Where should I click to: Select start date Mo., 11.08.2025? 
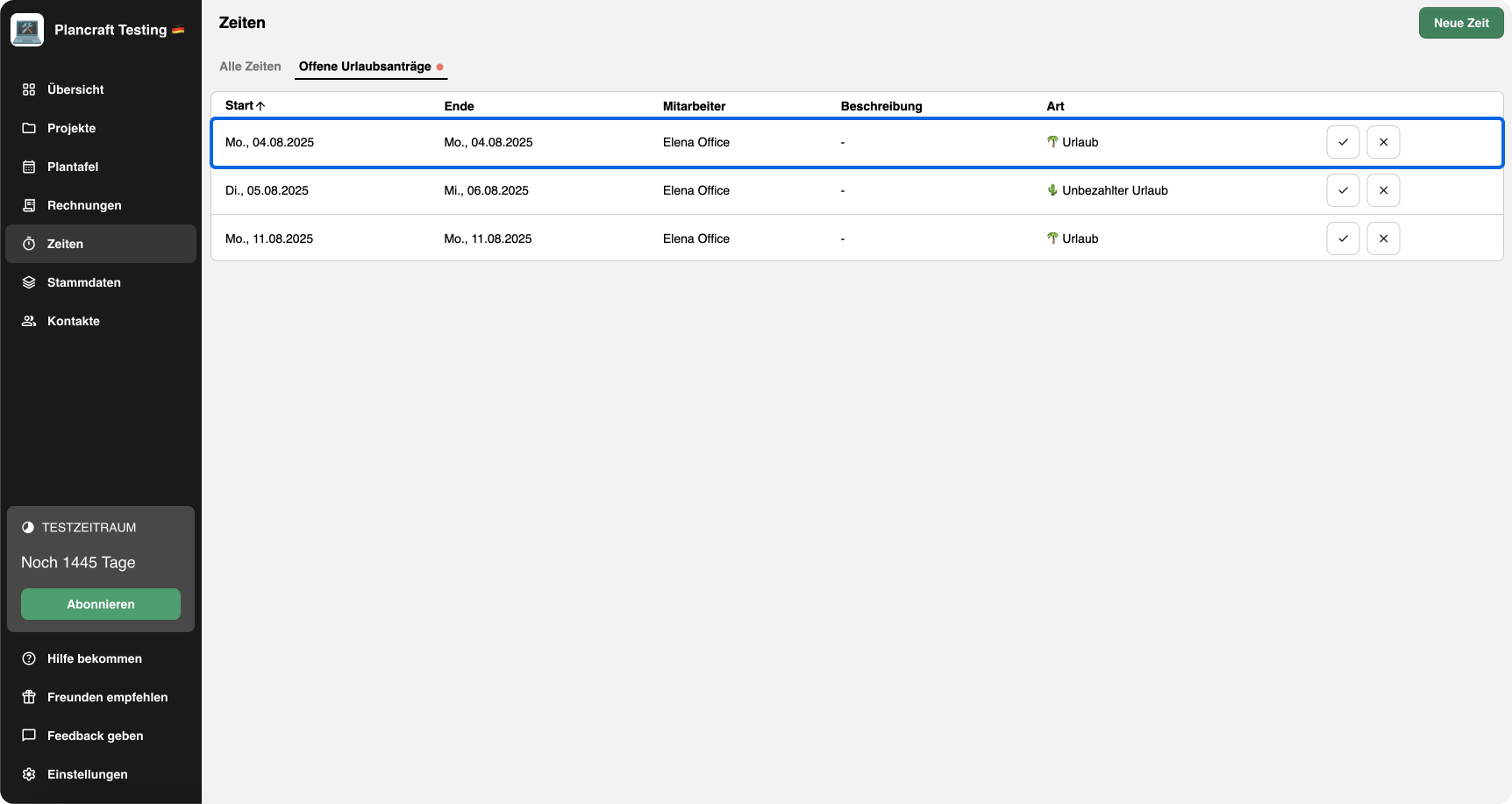coord(269,238)
